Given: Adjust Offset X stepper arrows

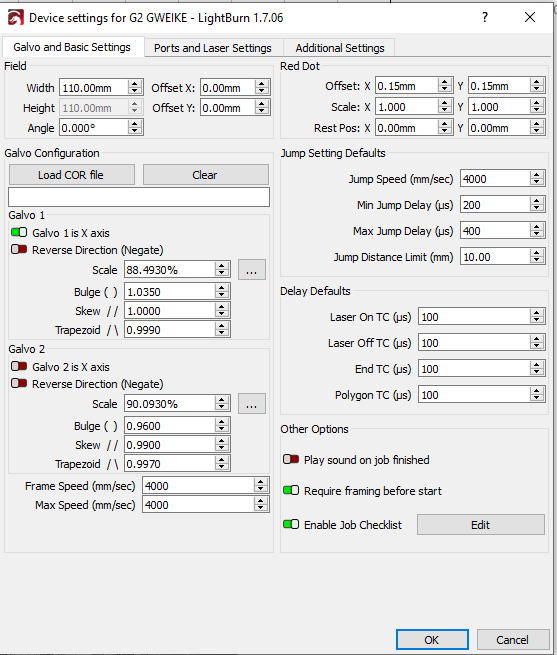Looking at the screenshot, I should 262,88.
